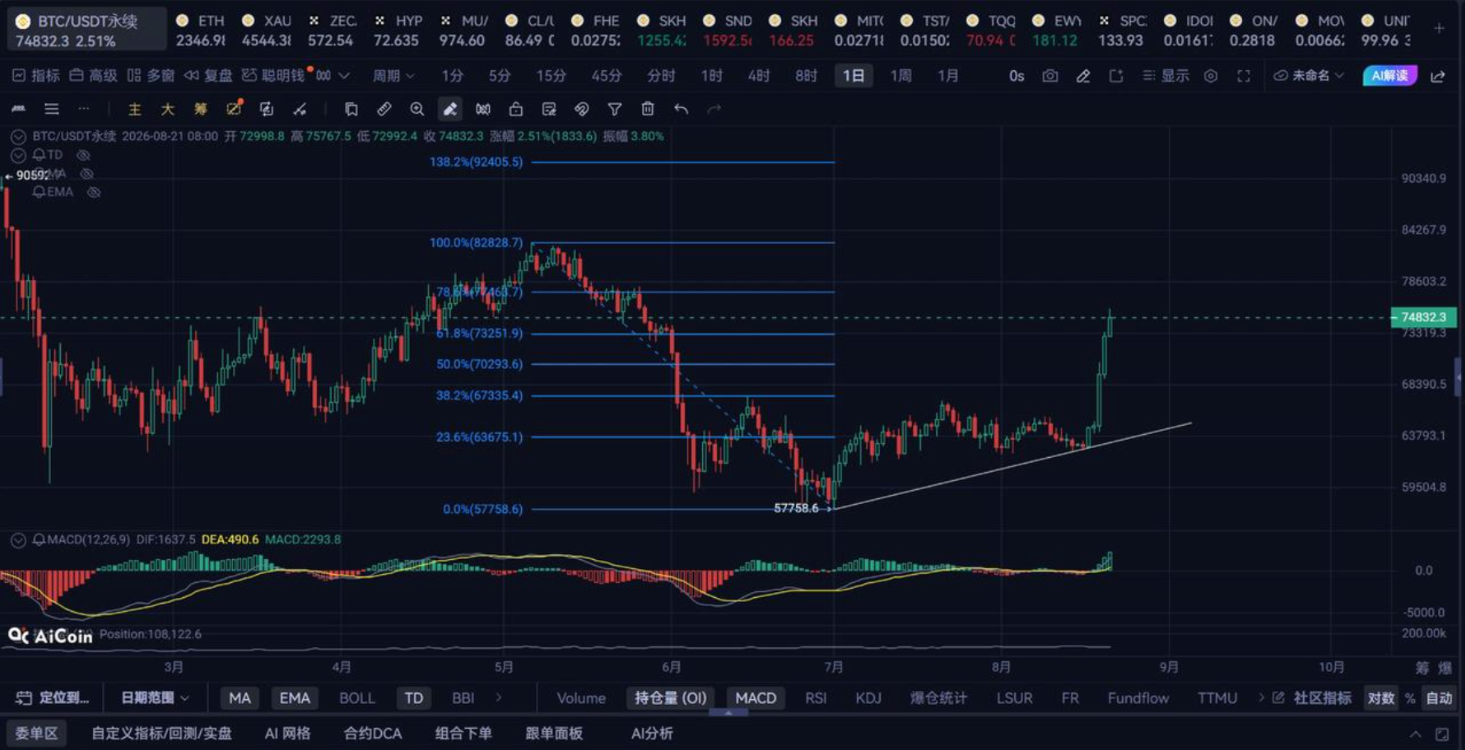Undo the last drawing action

point(681,109)
